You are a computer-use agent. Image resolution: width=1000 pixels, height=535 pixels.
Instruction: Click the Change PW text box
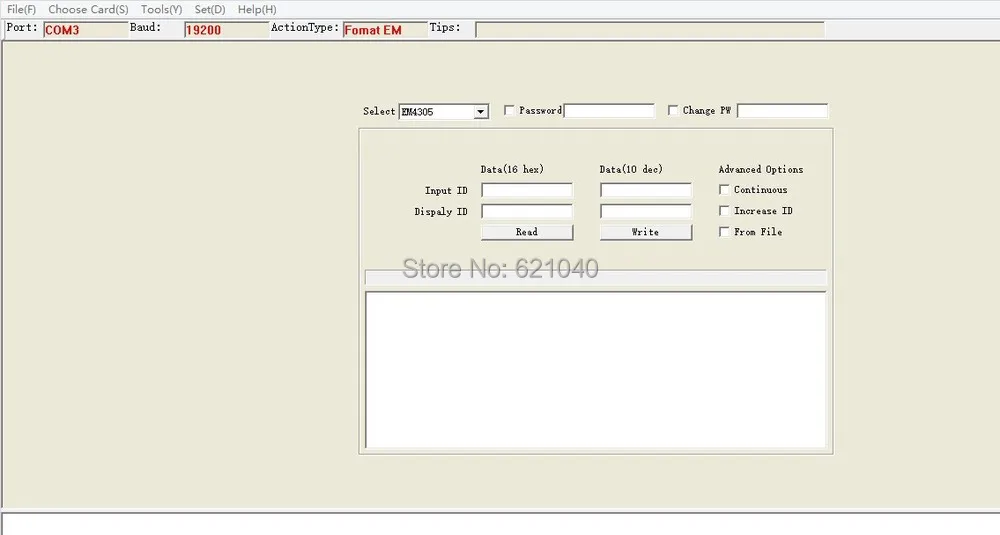pos(783,111)
